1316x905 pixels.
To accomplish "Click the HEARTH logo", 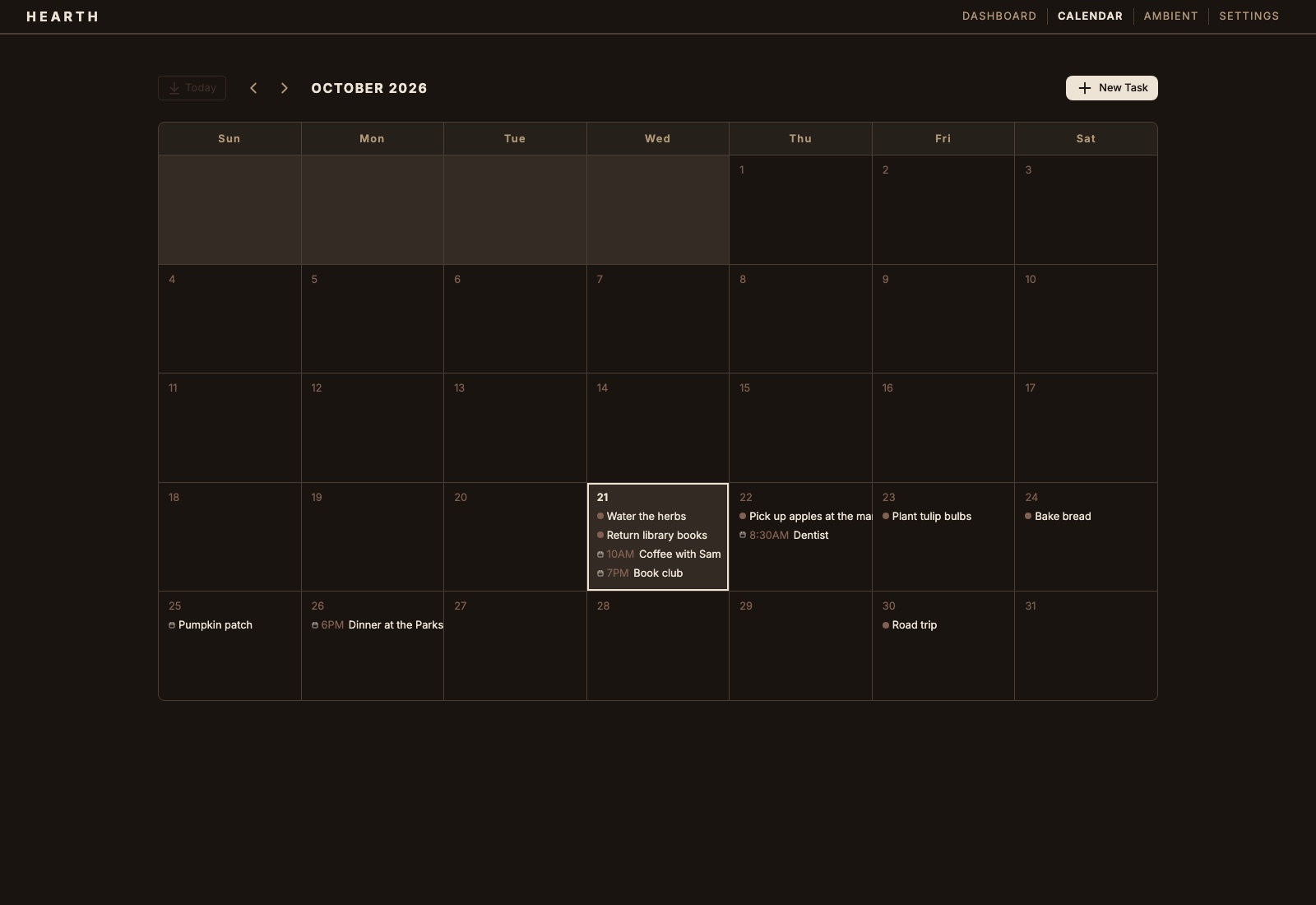I will (63, 16).
